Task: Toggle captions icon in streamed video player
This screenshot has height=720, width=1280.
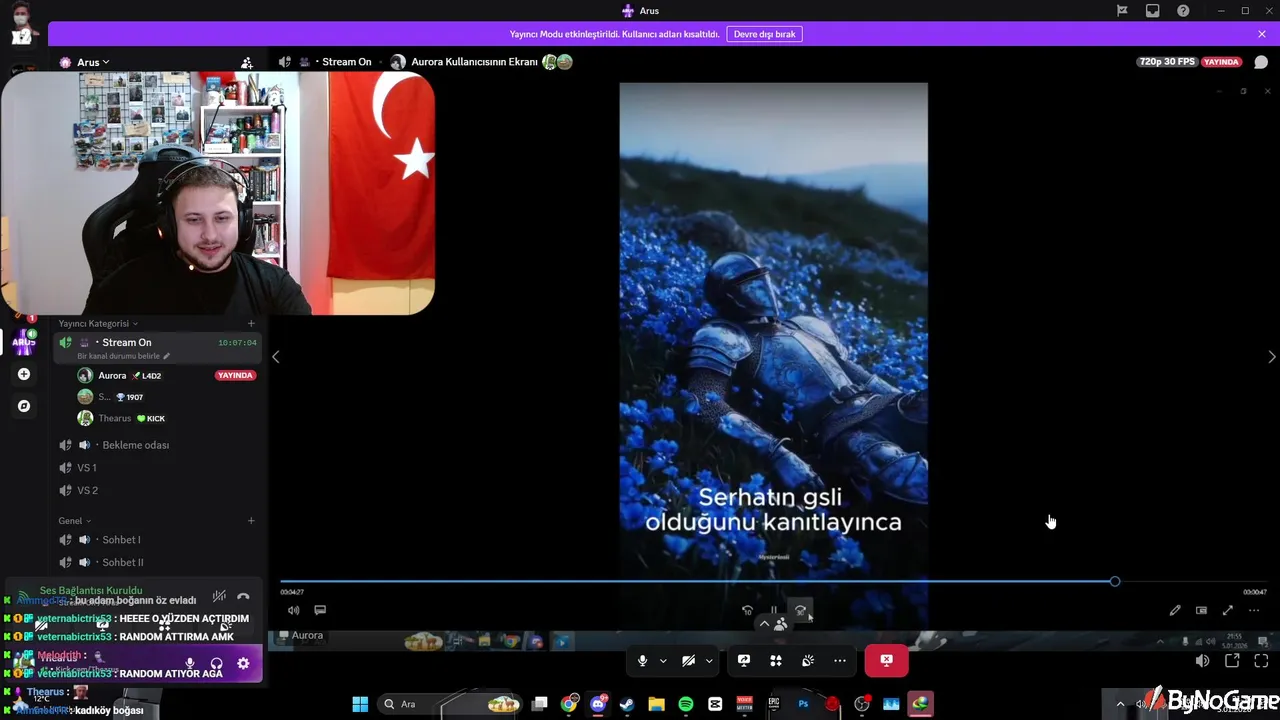Action: coord(320,610)
